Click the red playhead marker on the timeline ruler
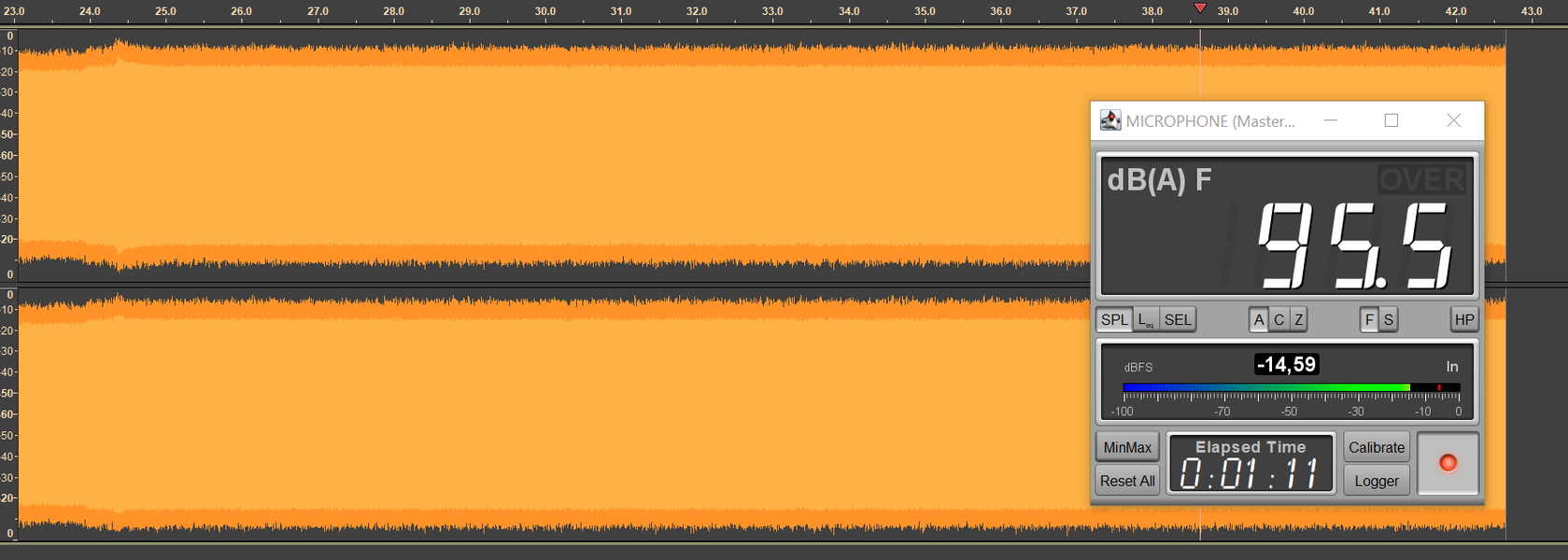Image resolution: width=1568 pixels, height=560 pixels. (1200, 8)
